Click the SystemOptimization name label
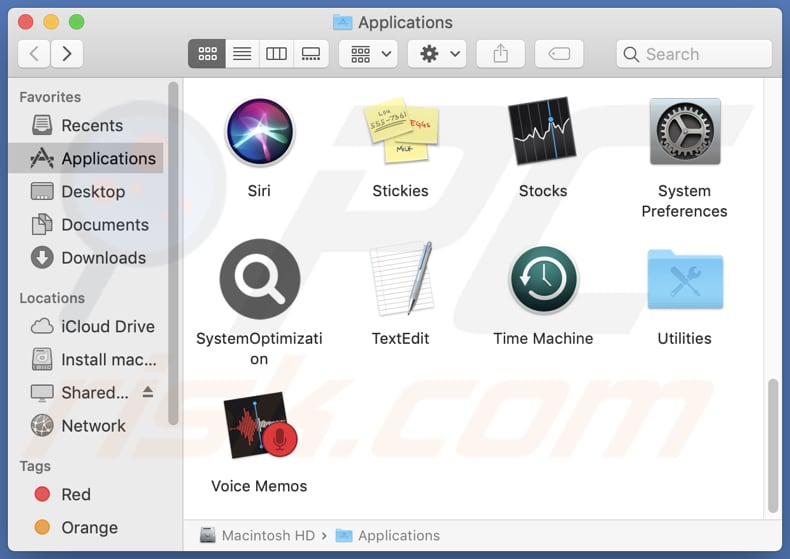 tap(259, 348)
